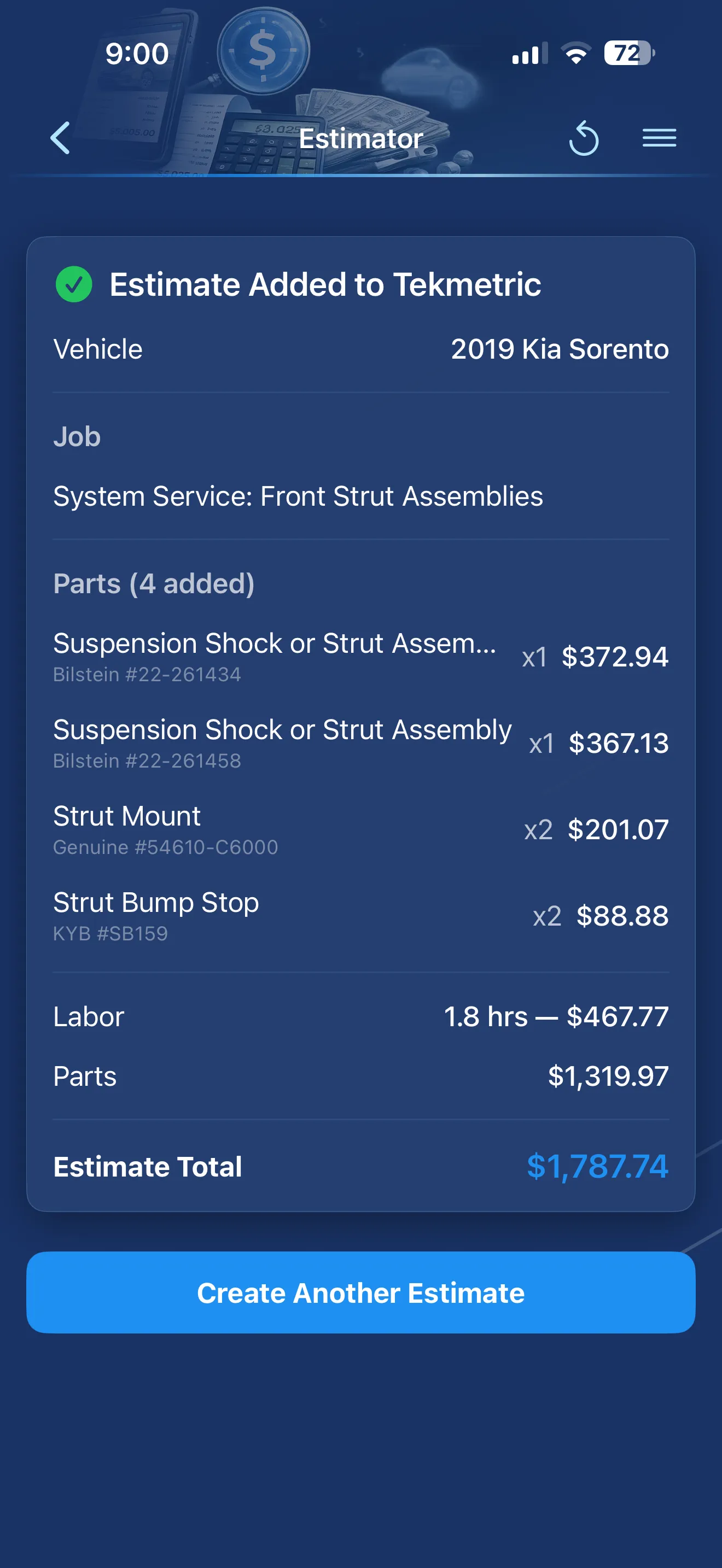The width and height of the screenshot is (722, 1568).
Task: Tap Create Another Estimate
Action: click(360, 1292)
